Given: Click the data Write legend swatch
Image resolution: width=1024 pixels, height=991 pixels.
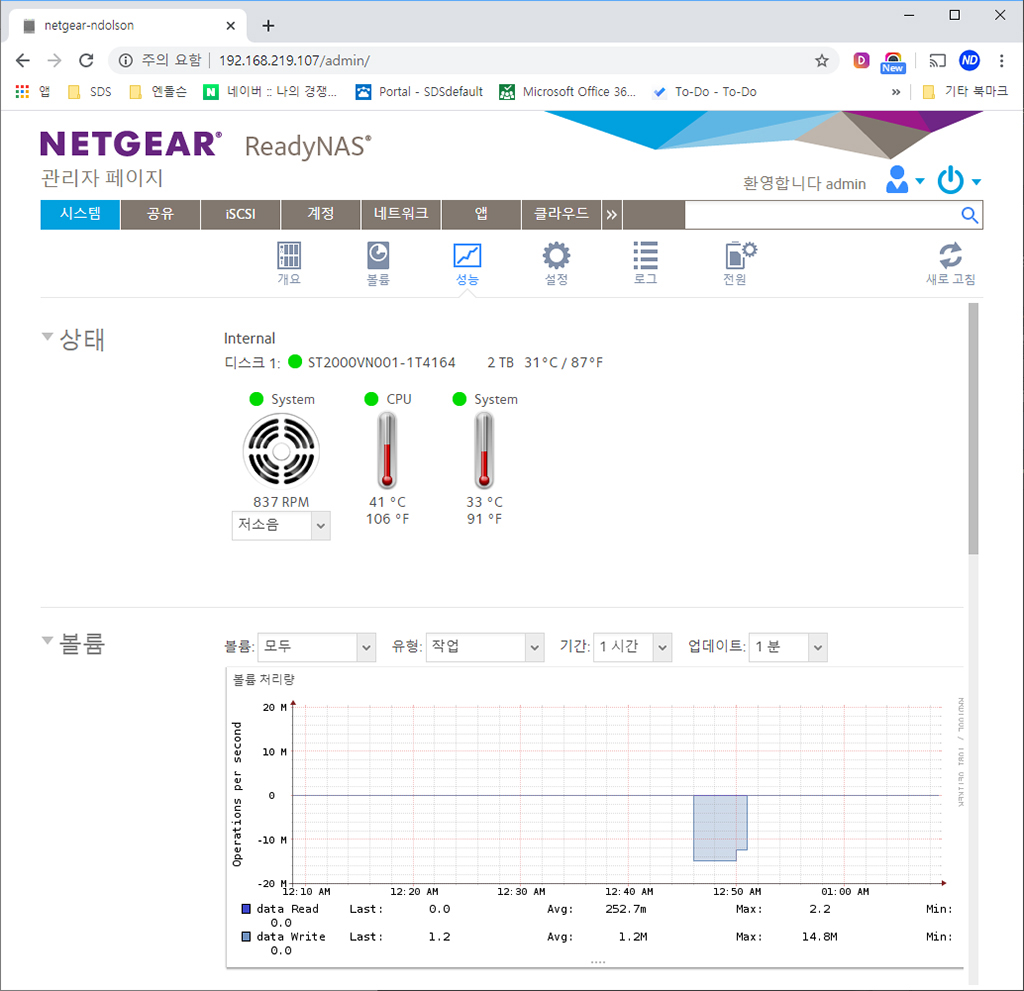Looking at the screenshot, I should (246, 936).
